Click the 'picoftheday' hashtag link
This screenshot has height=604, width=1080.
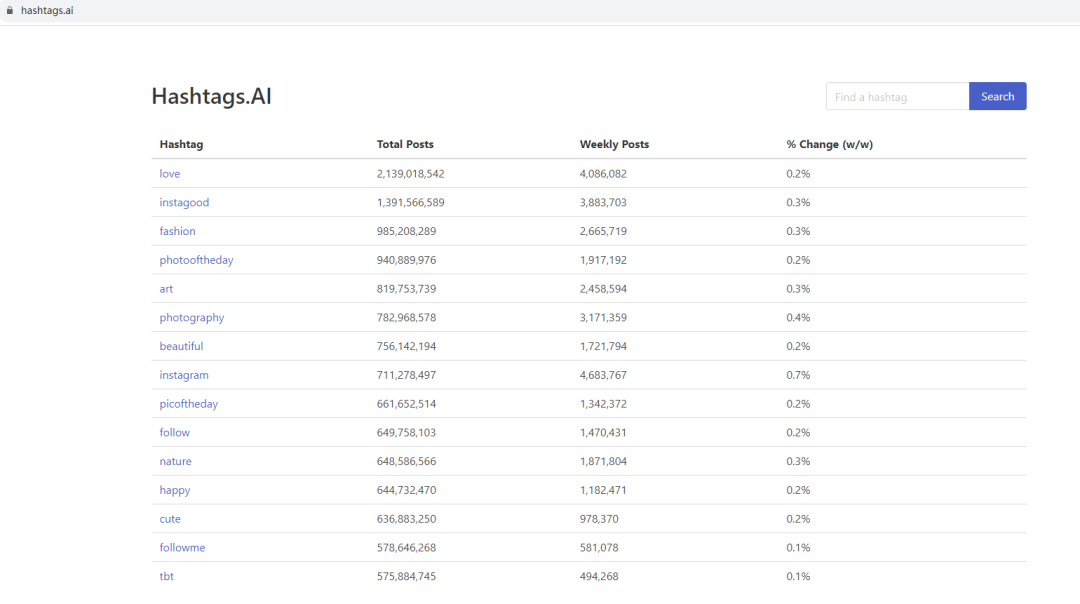188,404
